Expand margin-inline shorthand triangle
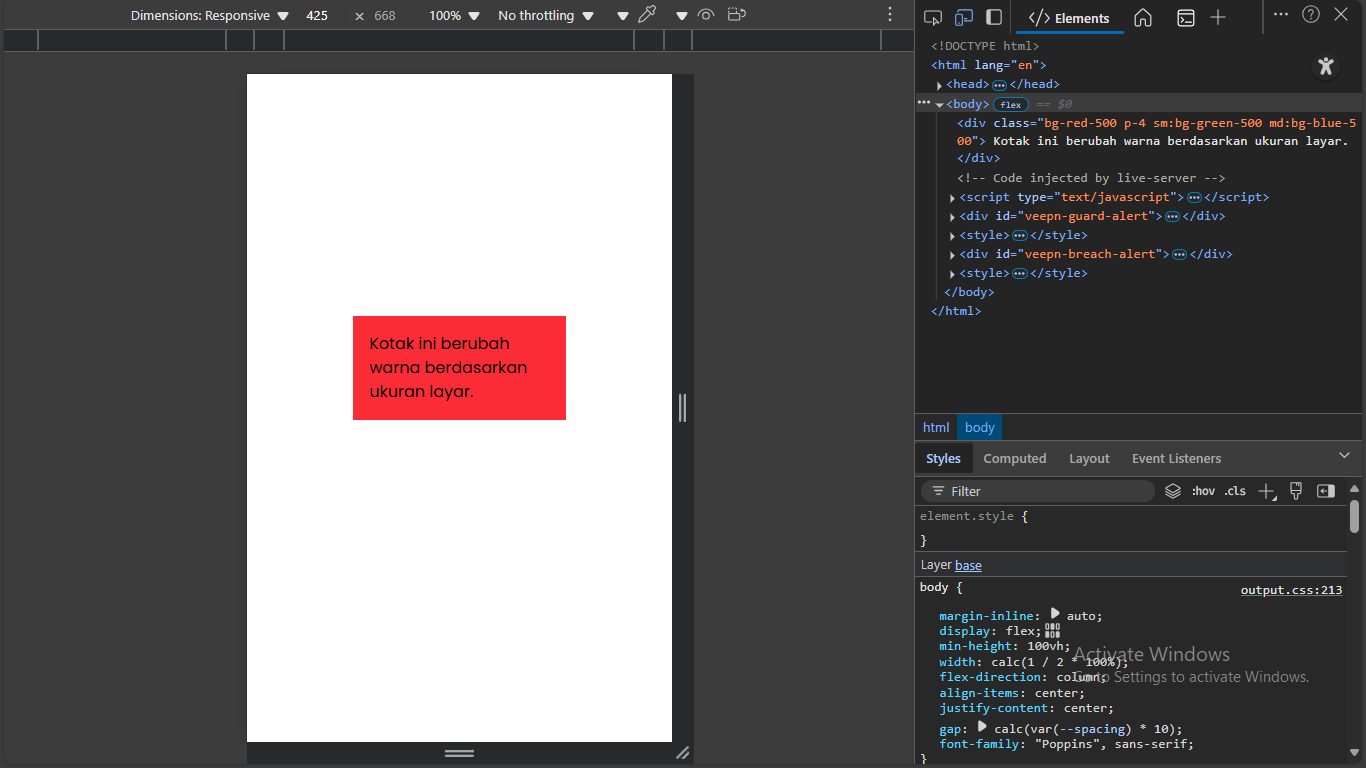This screenshot has height=768, width=1366. pos(1055,614)
